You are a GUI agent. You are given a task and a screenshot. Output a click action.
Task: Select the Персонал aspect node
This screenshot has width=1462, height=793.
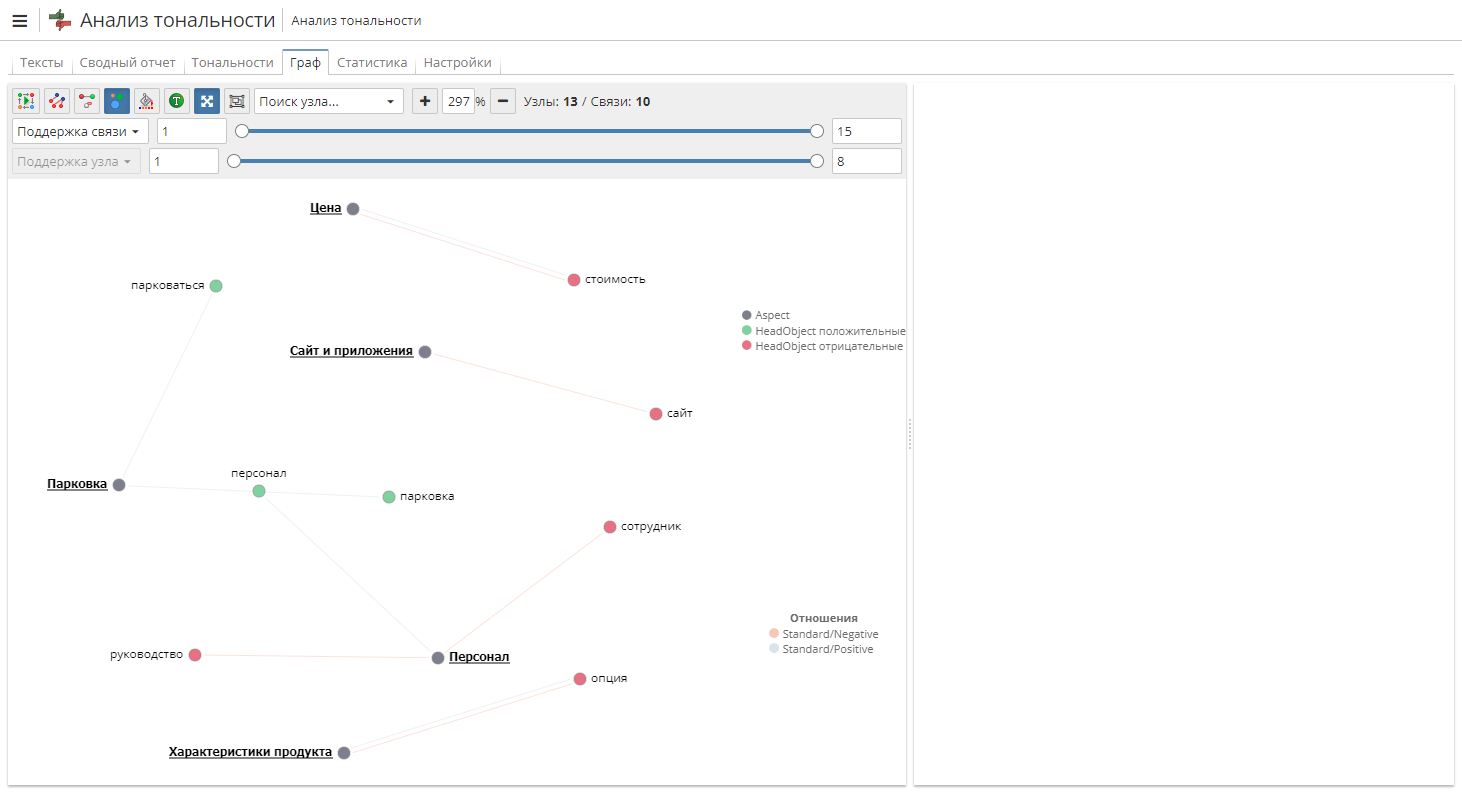point(438,658)
